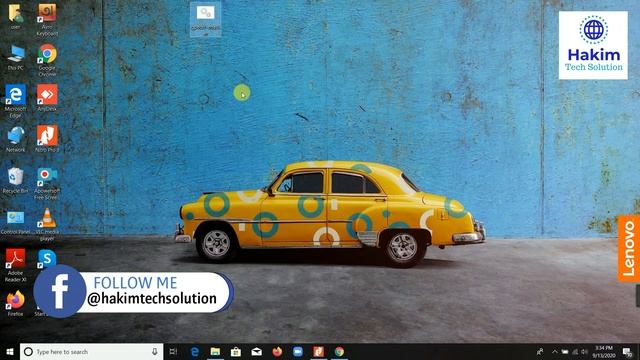This screenshot has height=360, width=640.
Task: Select the Firefox desktop shortcut
Action: pos(16,303)
